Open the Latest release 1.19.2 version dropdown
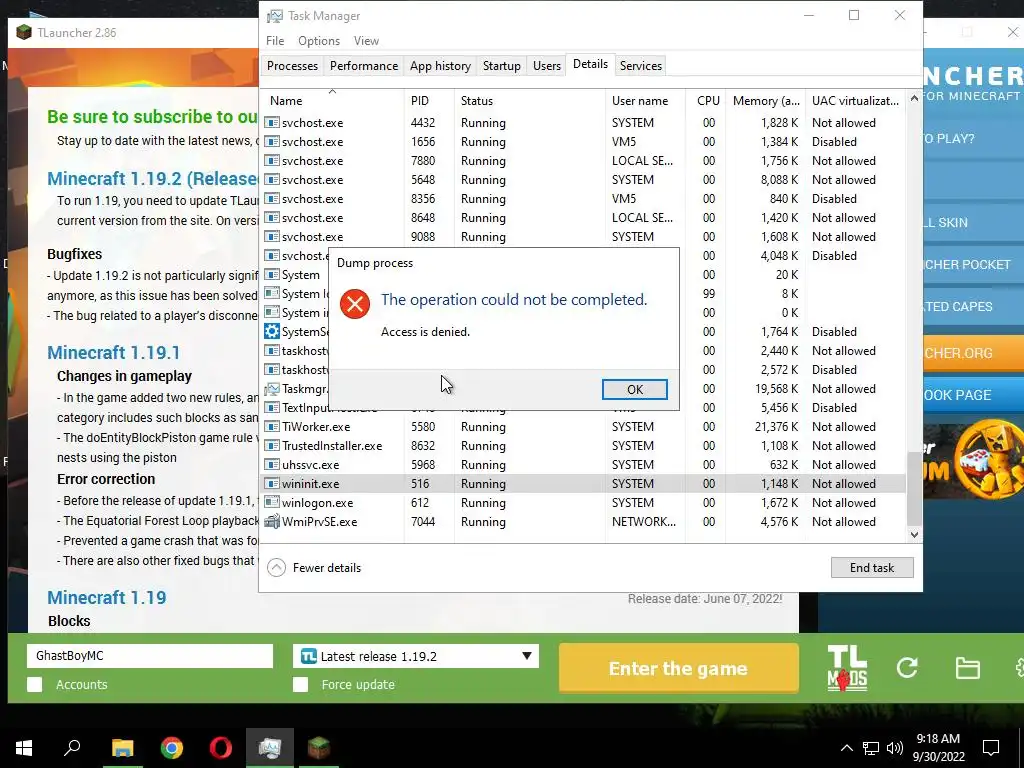 [x=416, y=656]
